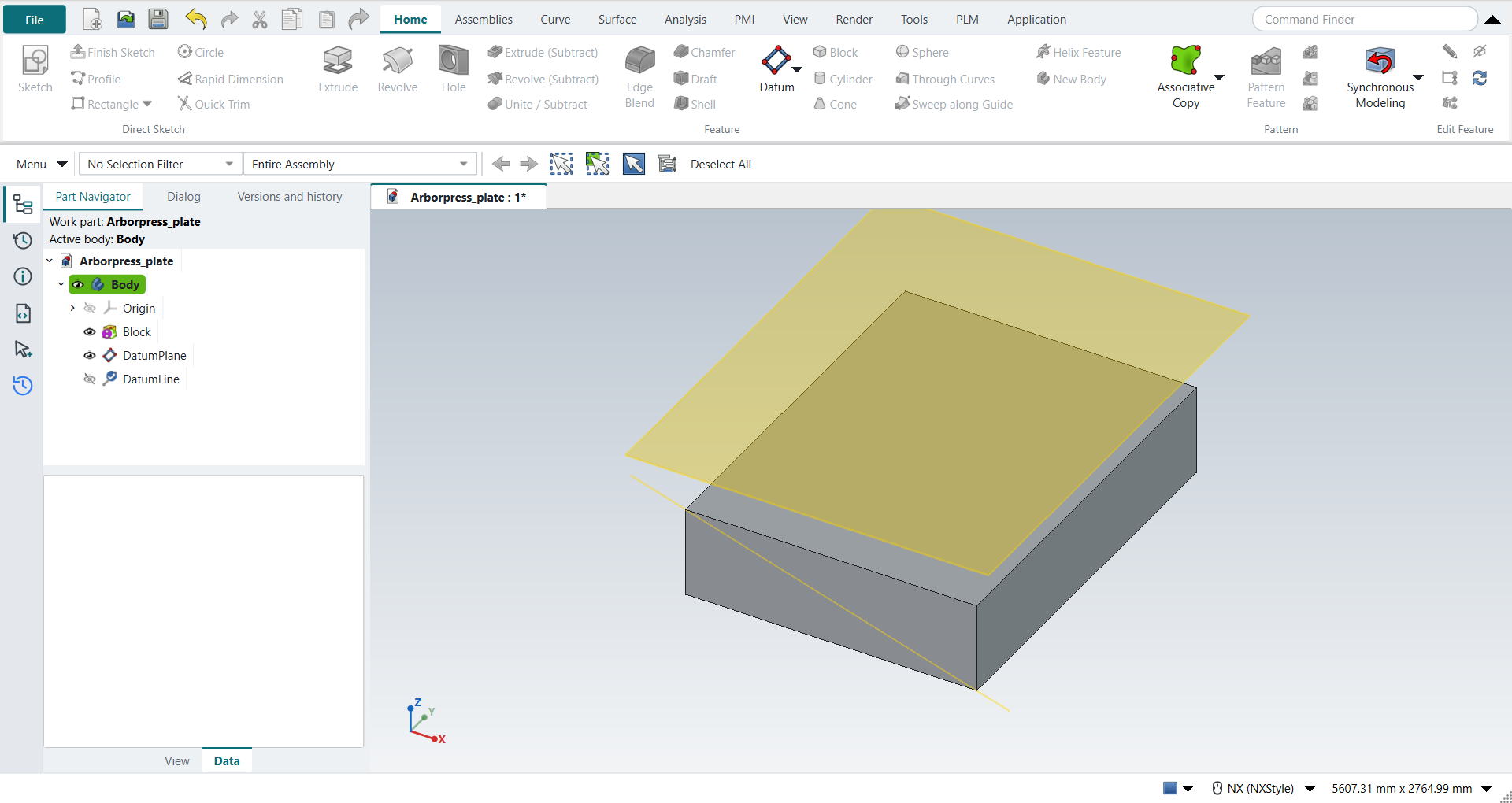Expand the Origin tree node

(72, 309)
